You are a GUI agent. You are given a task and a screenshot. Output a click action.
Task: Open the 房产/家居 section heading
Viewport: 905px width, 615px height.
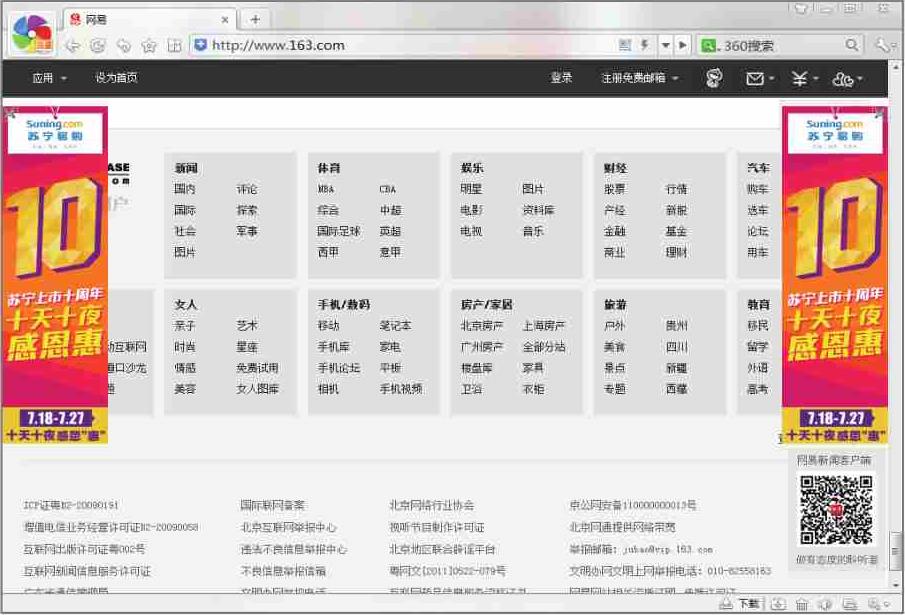point(487,304)
